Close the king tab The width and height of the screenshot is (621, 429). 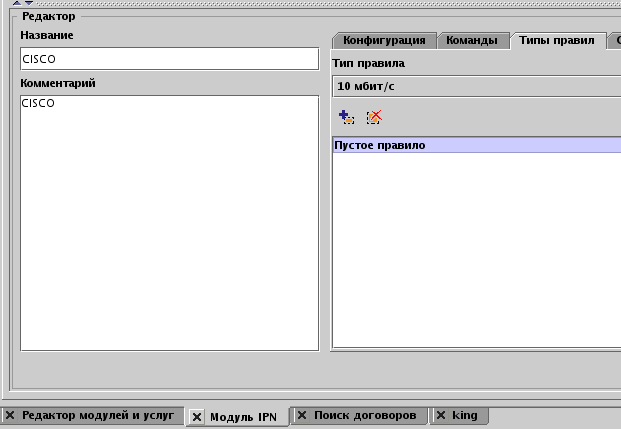coord(440,414)
